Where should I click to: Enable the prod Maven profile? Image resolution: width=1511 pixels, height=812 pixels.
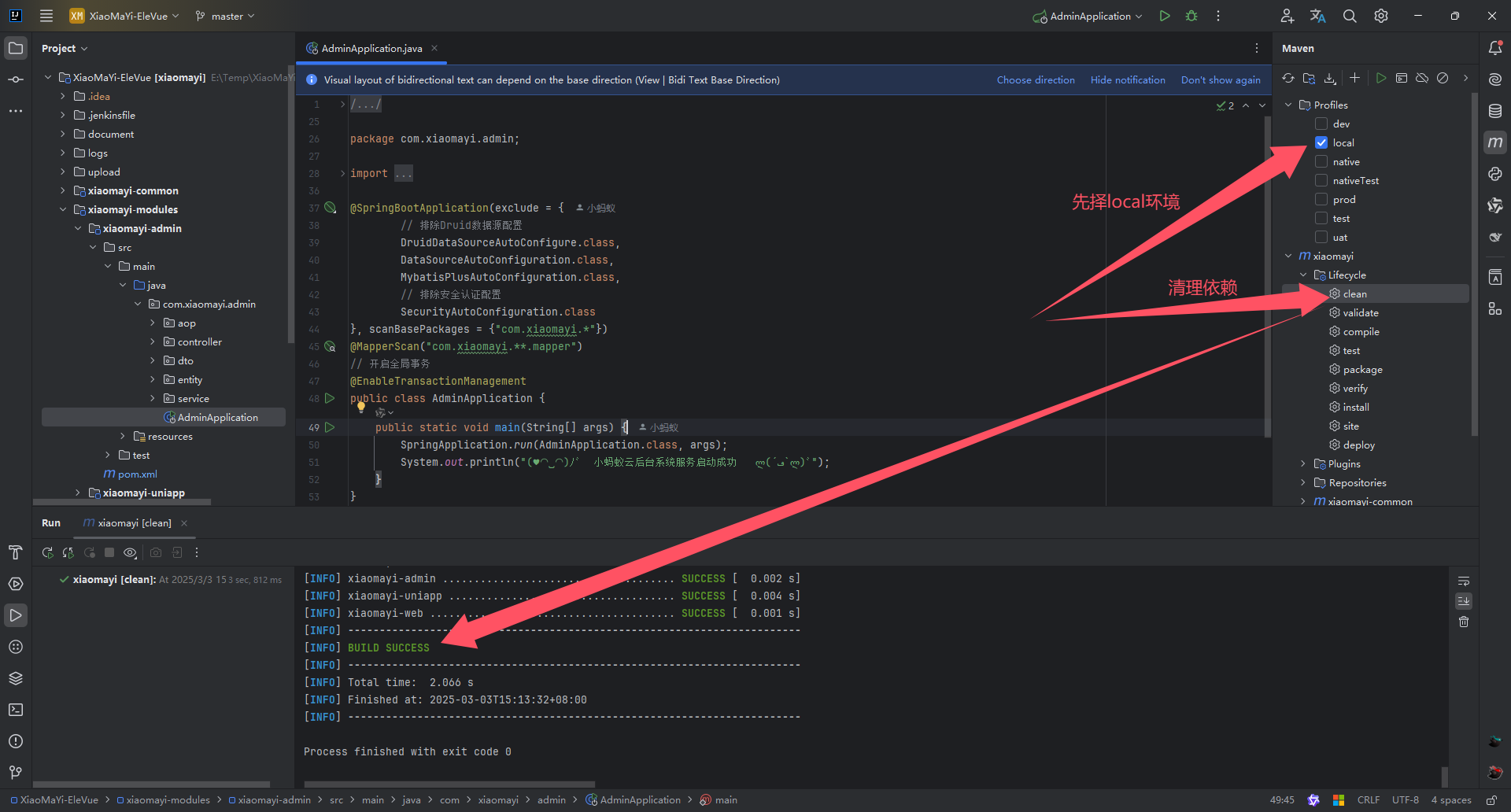(1321, 199)
